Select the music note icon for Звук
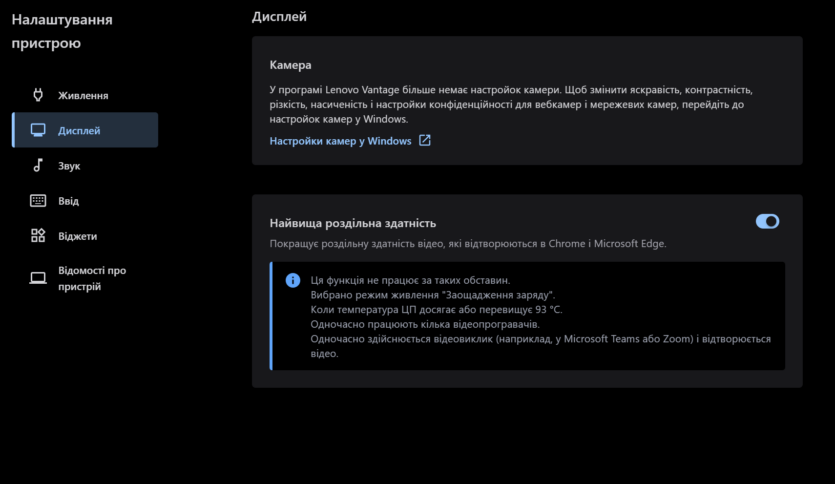835x484 pixels. [x=38, y=165]
